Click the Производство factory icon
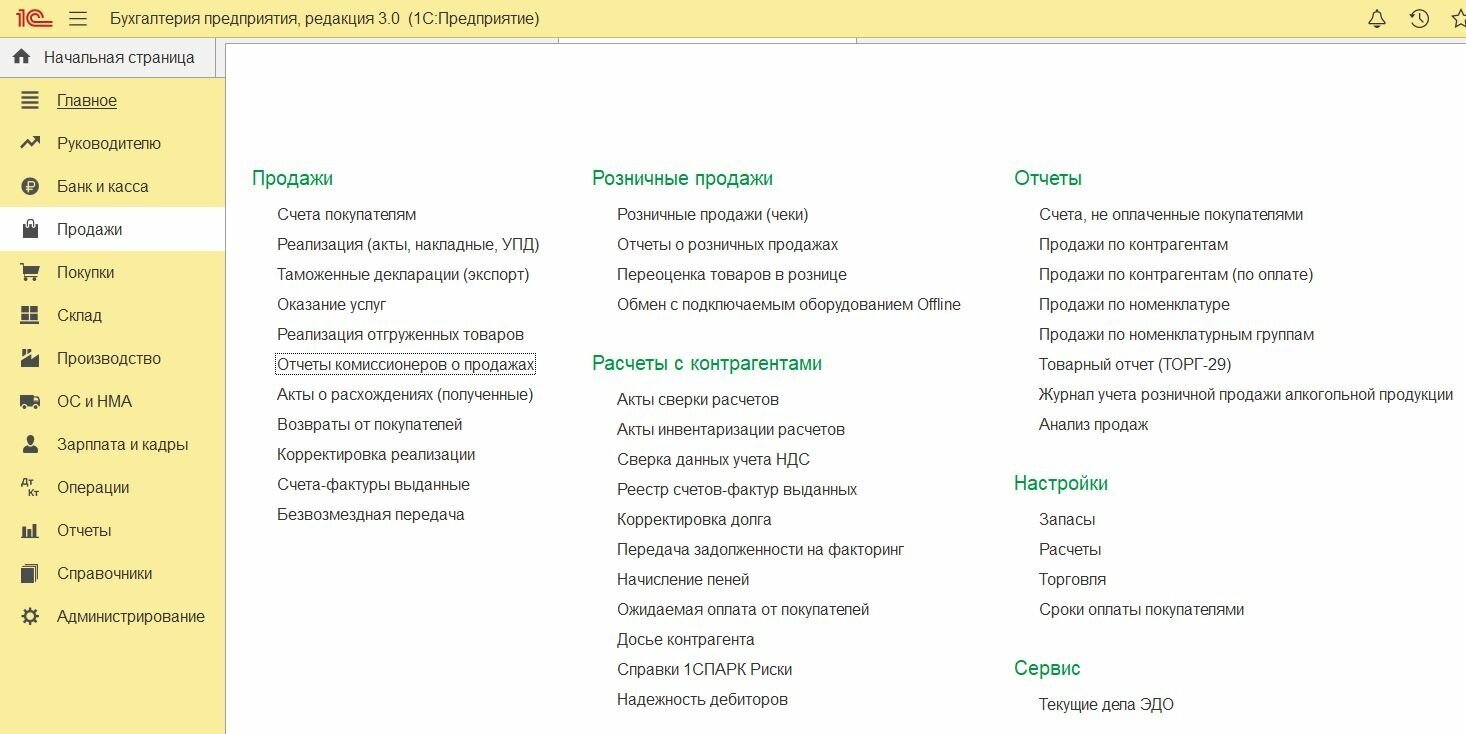 pos(30,358)
